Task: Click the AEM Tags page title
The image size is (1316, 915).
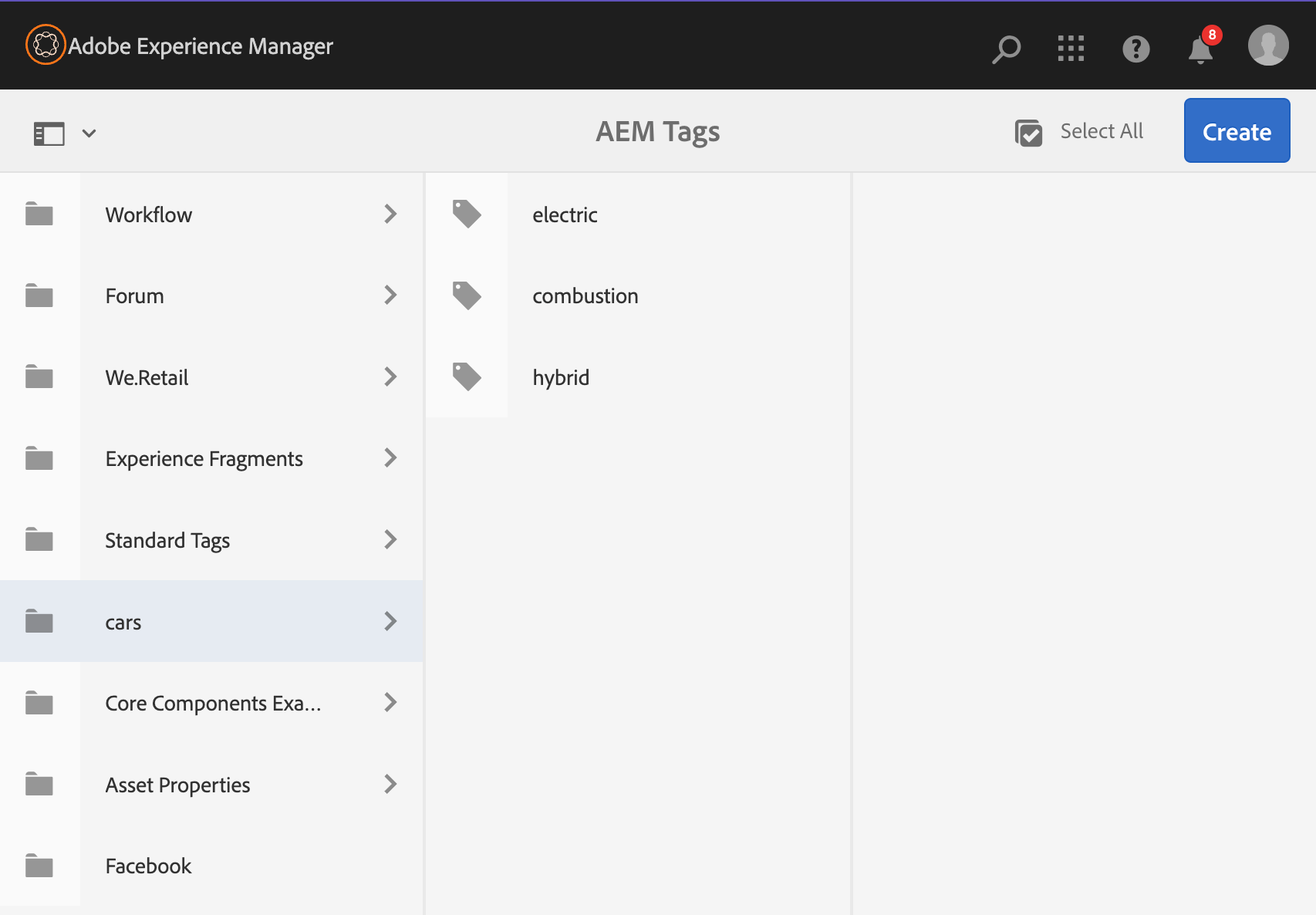Action: point(658,132)
